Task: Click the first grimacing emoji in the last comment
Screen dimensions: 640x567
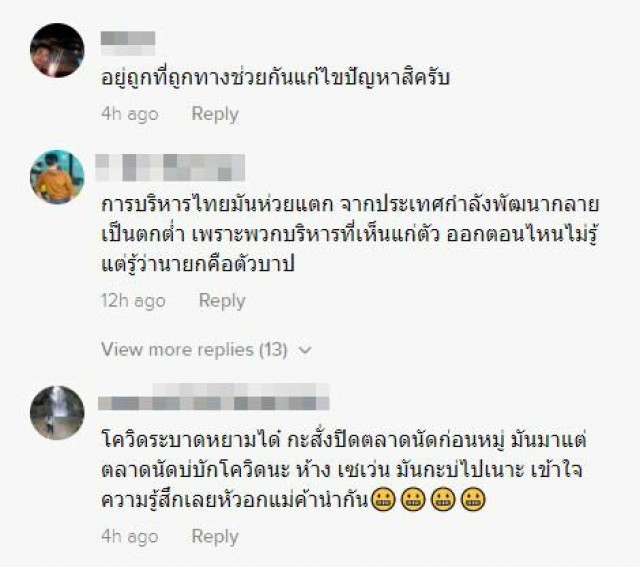Action: [x=383, y=499]
